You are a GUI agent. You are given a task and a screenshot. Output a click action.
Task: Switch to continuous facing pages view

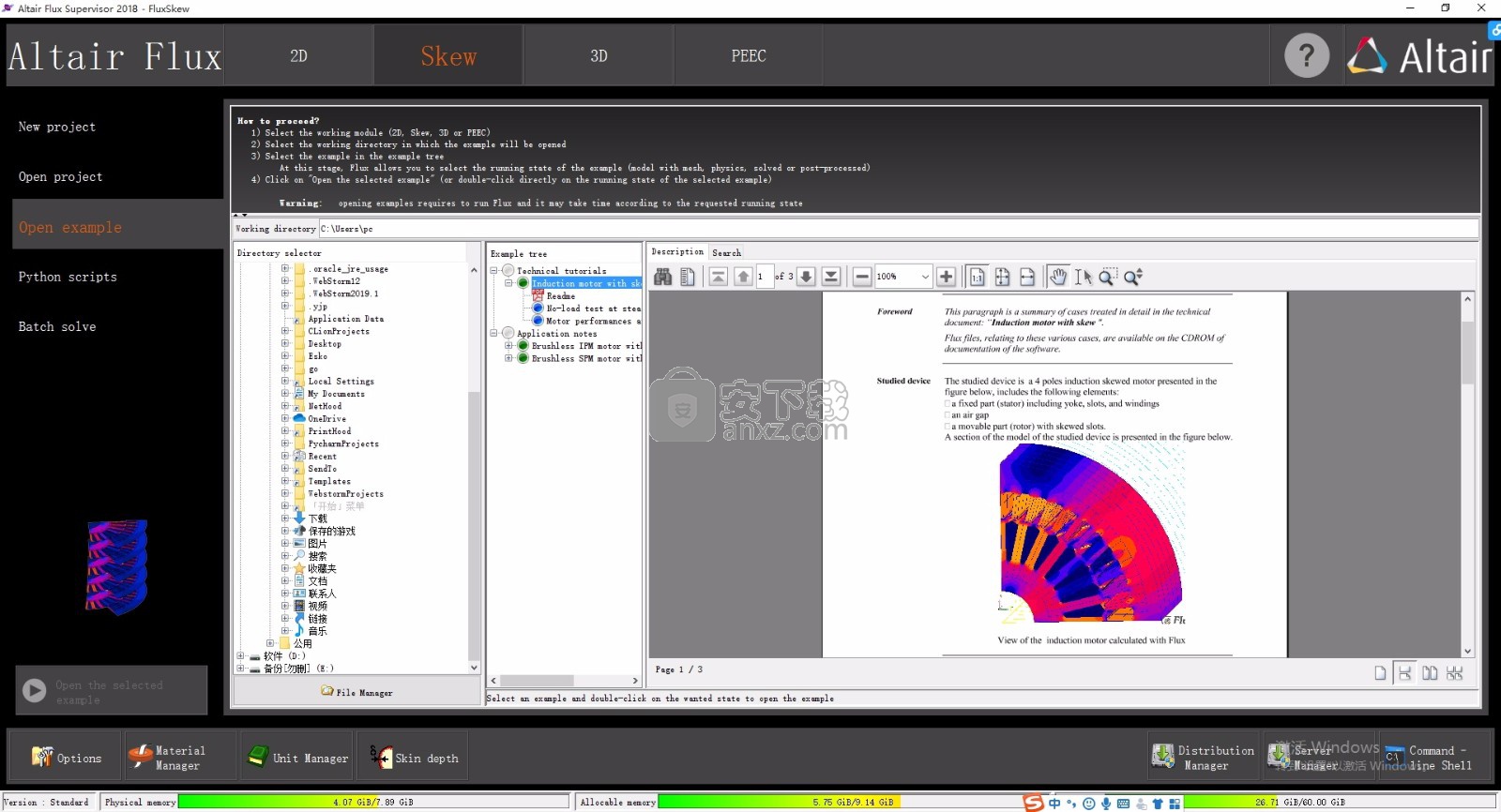click(1455, 673)
